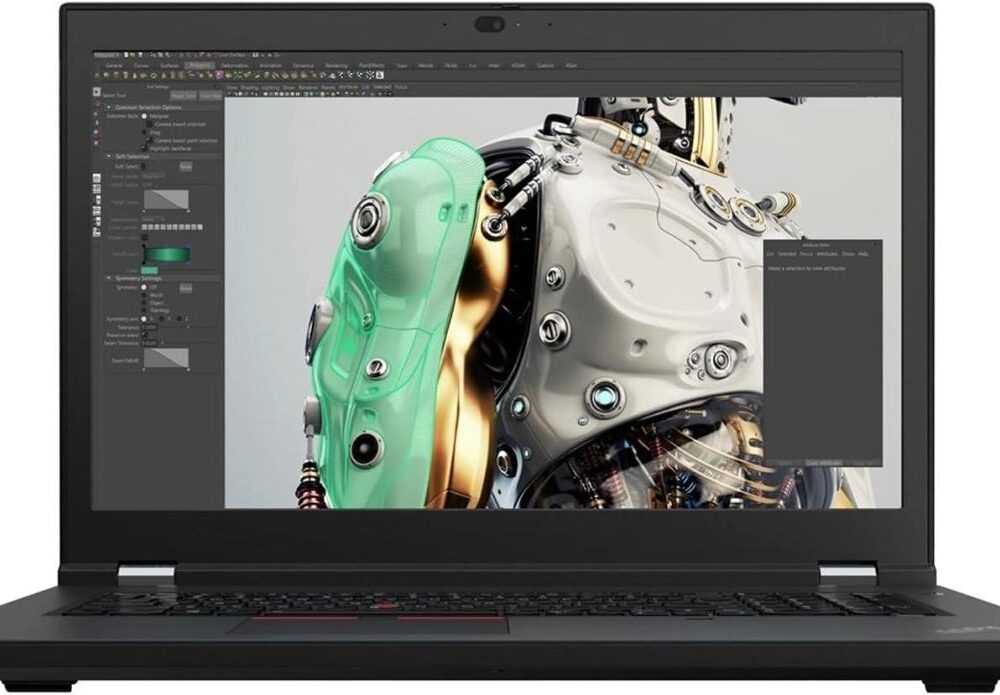Click the Select Tool icon in Tool Settings header
The image size is (1000, 695).
[97, 91]
